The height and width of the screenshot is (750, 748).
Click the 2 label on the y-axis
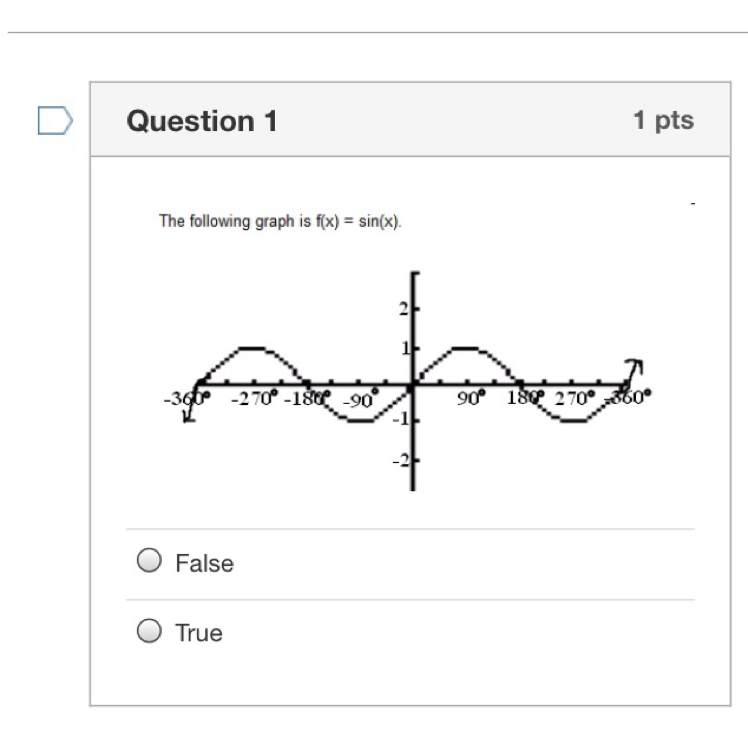[x=404, y=310]
